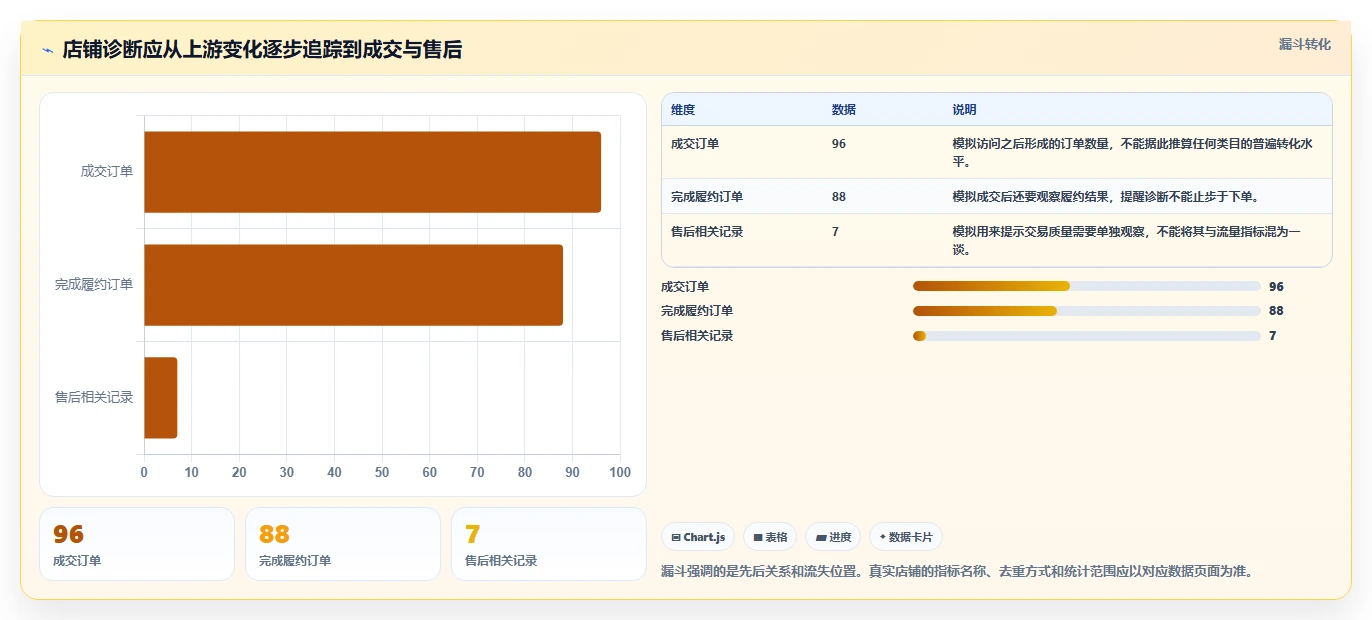Click the value 7 next to the progress bar
The image size is (1372, 620).
click(x=1272, y=336)
